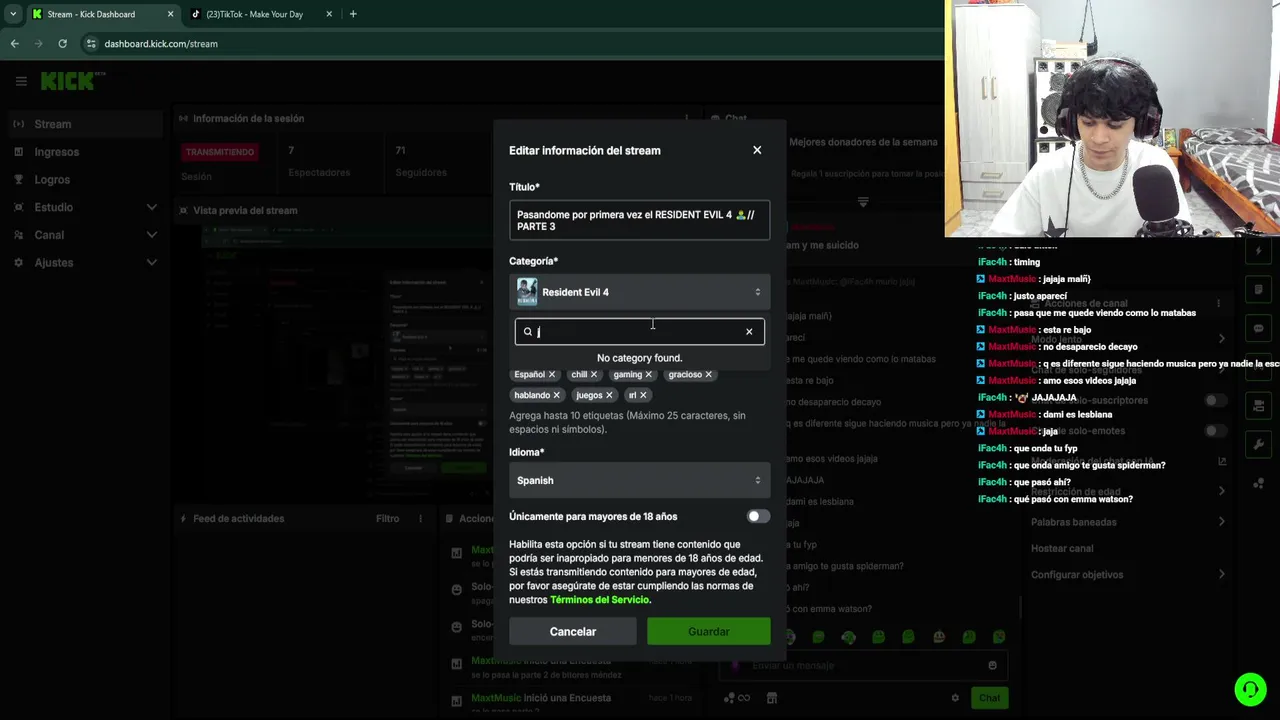This screenshot has height=720, width=1280.
Task: Toggle the Chat de solo-suscriptores switch
Action: point(1215,400)
